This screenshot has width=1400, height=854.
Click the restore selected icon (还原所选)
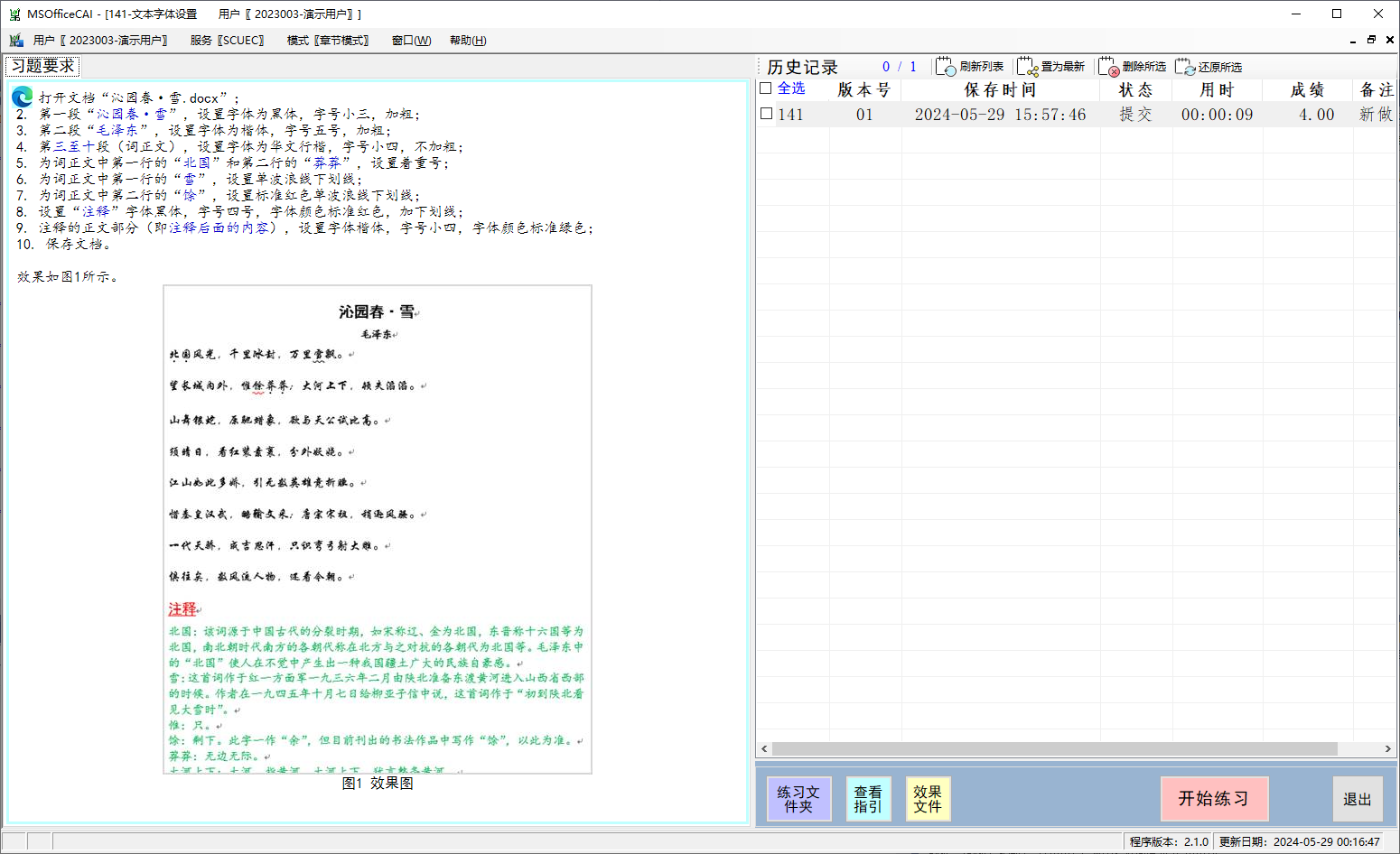[1185, 67]
